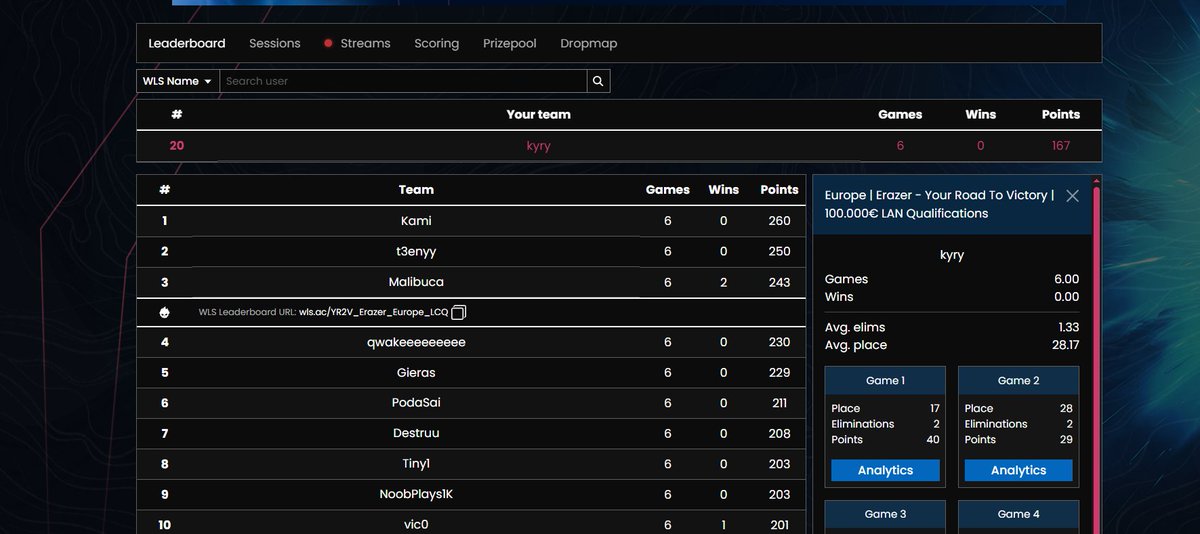Open Analytics for Game 2

[x=1018, y=470]
